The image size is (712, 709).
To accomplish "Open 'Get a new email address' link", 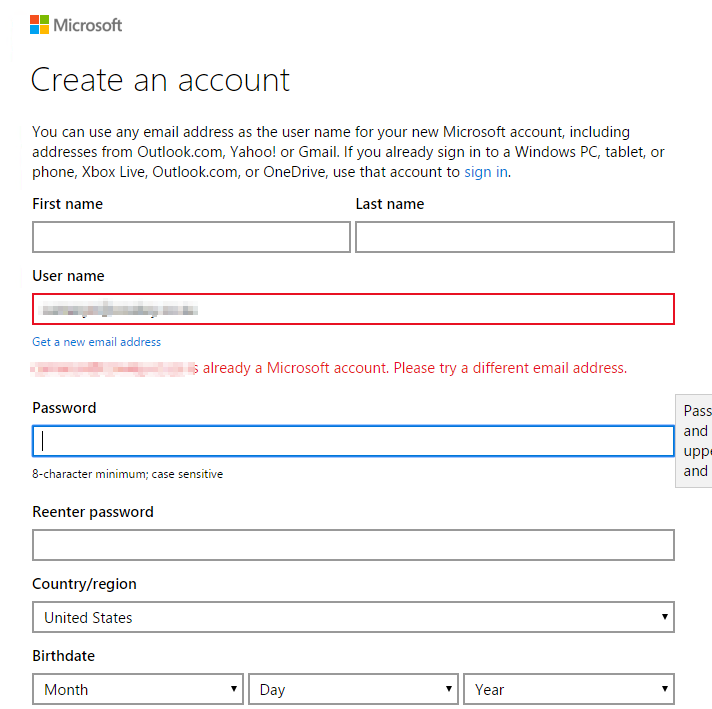I will click(x=96, y=342).
